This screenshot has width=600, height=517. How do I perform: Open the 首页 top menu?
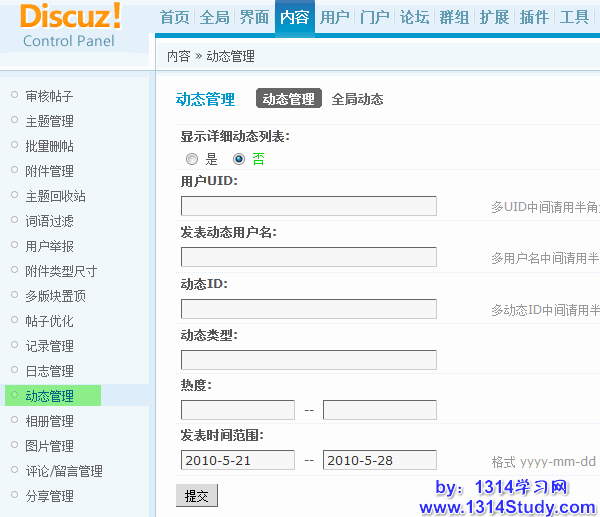tap(174, 17)
